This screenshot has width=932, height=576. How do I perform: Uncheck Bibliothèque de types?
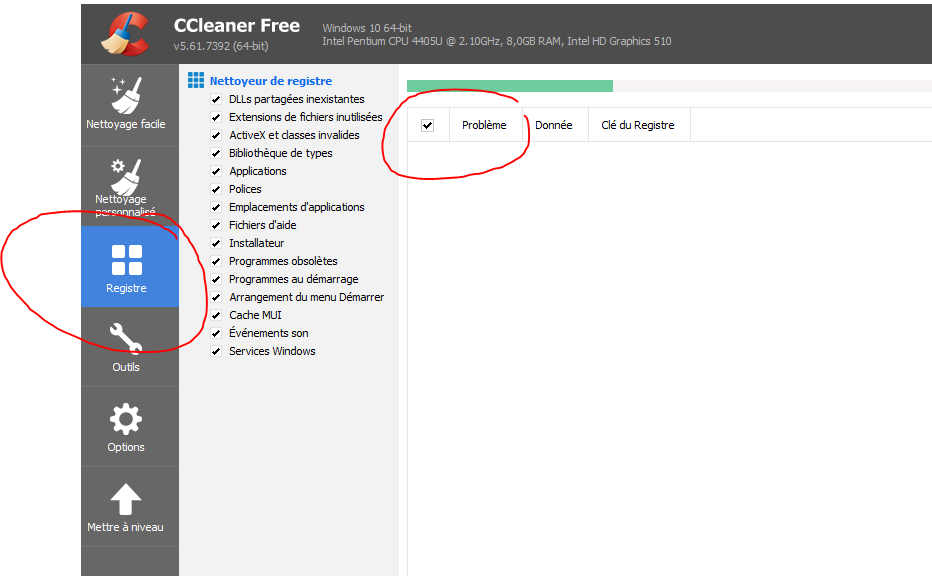[216, 153]
